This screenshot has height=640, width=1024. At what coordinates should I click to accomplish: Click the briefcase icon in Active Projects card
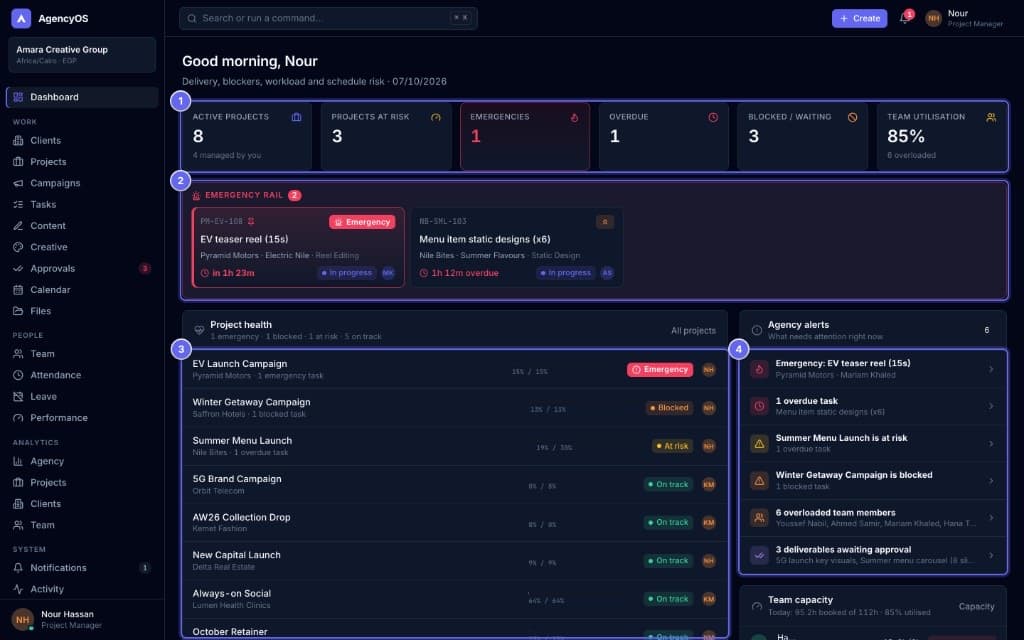tap(296, 117)
